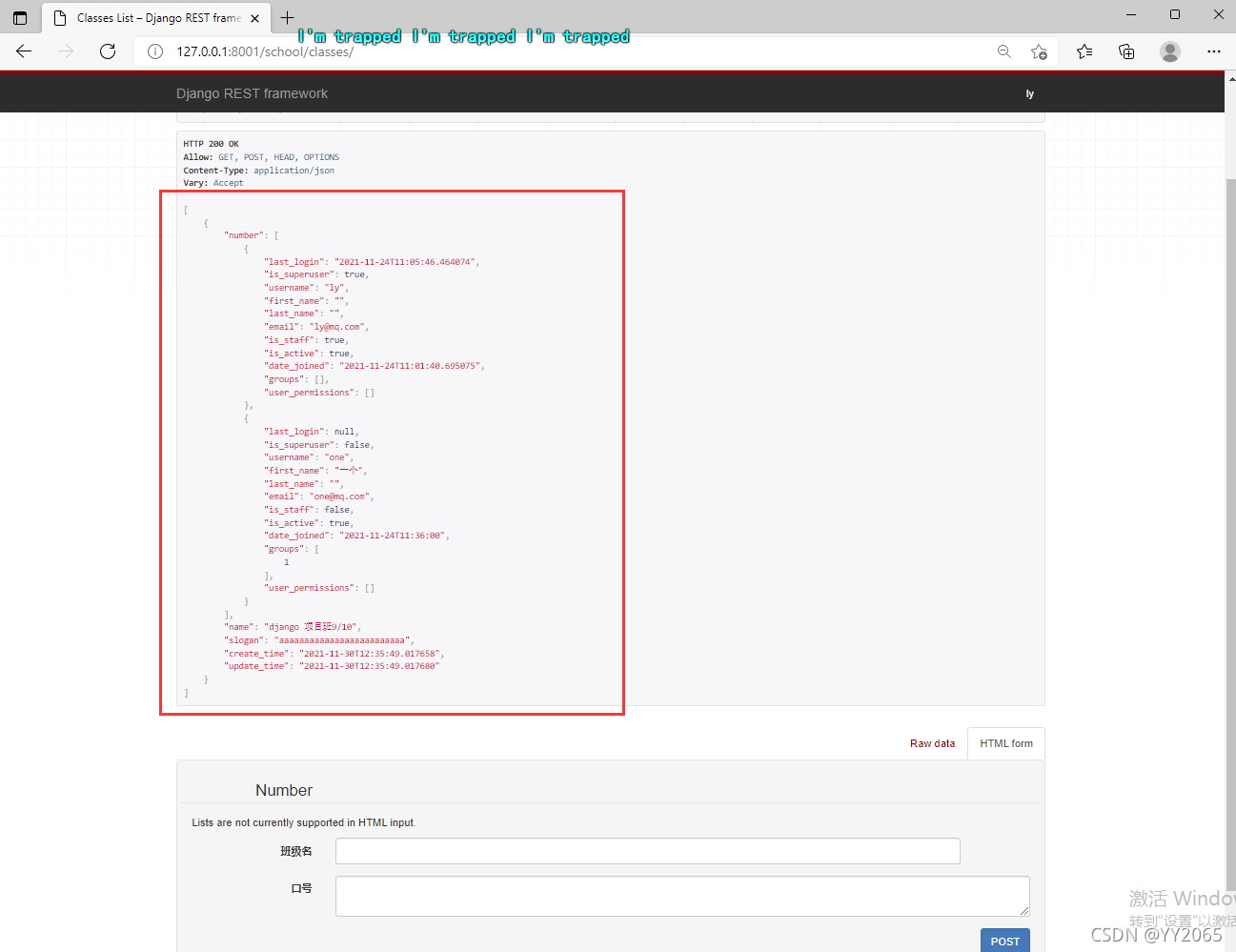The height and width of the screenshot is (952, 1236).
Task: Select the Classes List browser tab
Action: pyautogui.click(x=157, y=18)
